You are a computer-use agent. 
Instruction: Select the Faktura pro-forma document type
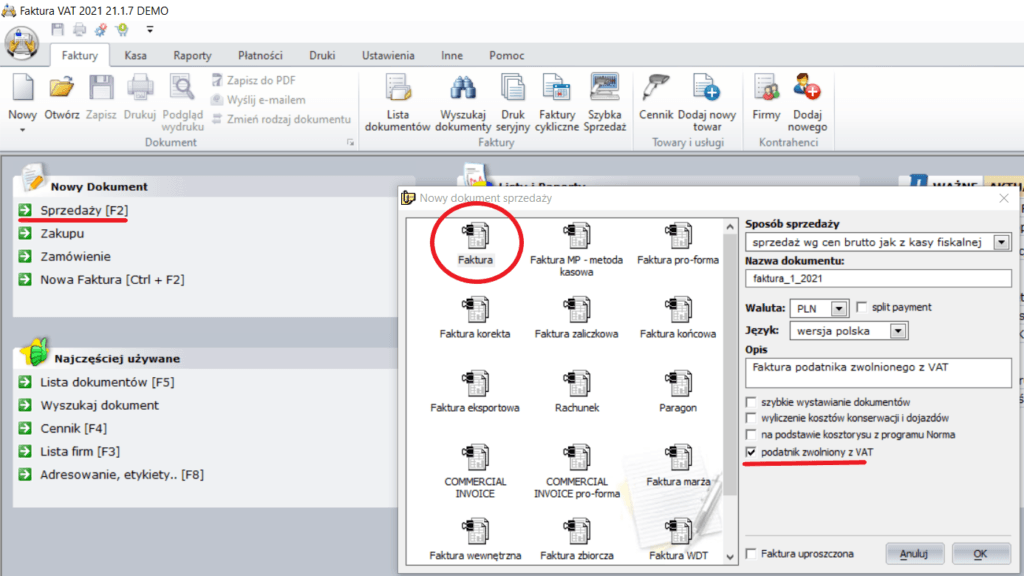[678, 242]
